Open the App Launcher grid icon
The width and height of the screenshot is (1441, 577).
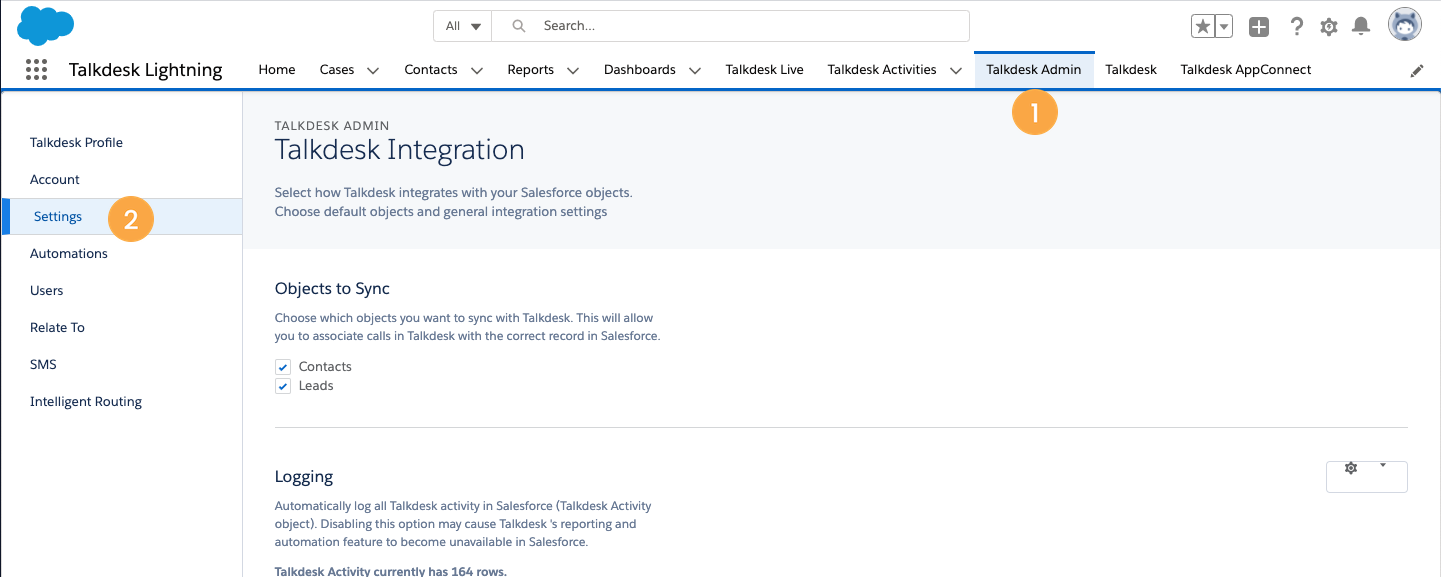(x=36, y=70)
